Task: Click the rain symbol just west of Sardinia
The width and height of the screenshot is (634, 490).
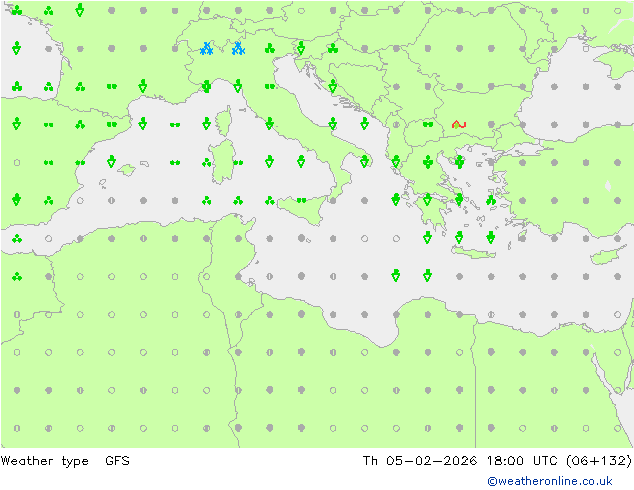Action: [207, 163]
